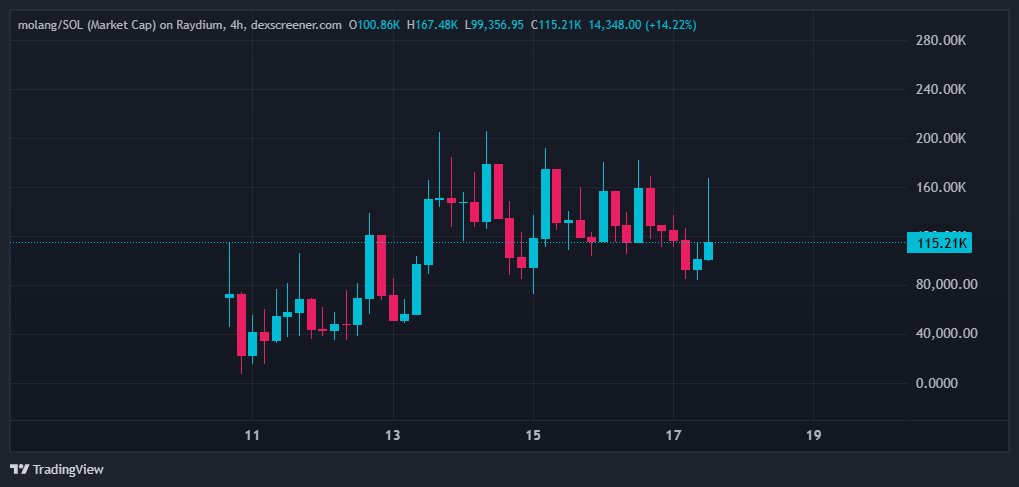Viewport: 1019px width, 487px height.
Task: Select the 115.21K current price label
Action: pos(939,244)
